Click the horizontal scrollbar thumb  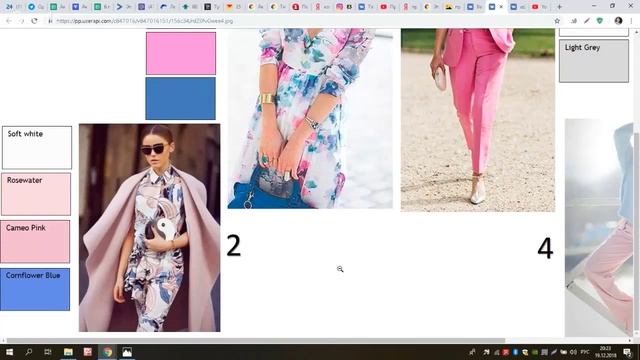[256, 340]
